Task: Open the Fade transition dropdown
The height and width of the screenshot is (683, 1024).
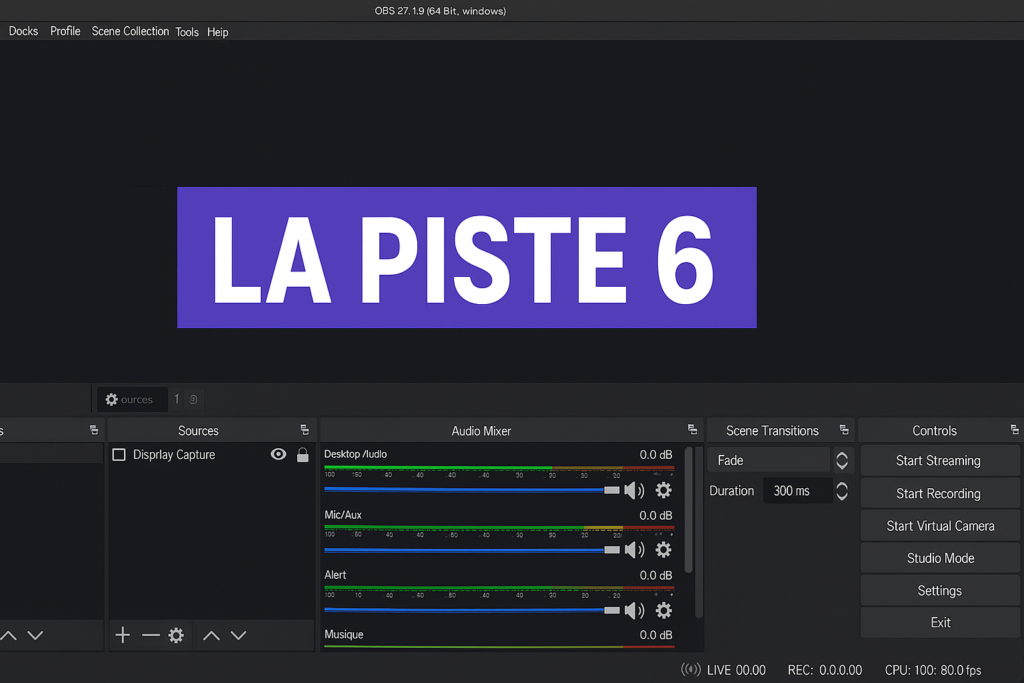Action: coord(768,460)
